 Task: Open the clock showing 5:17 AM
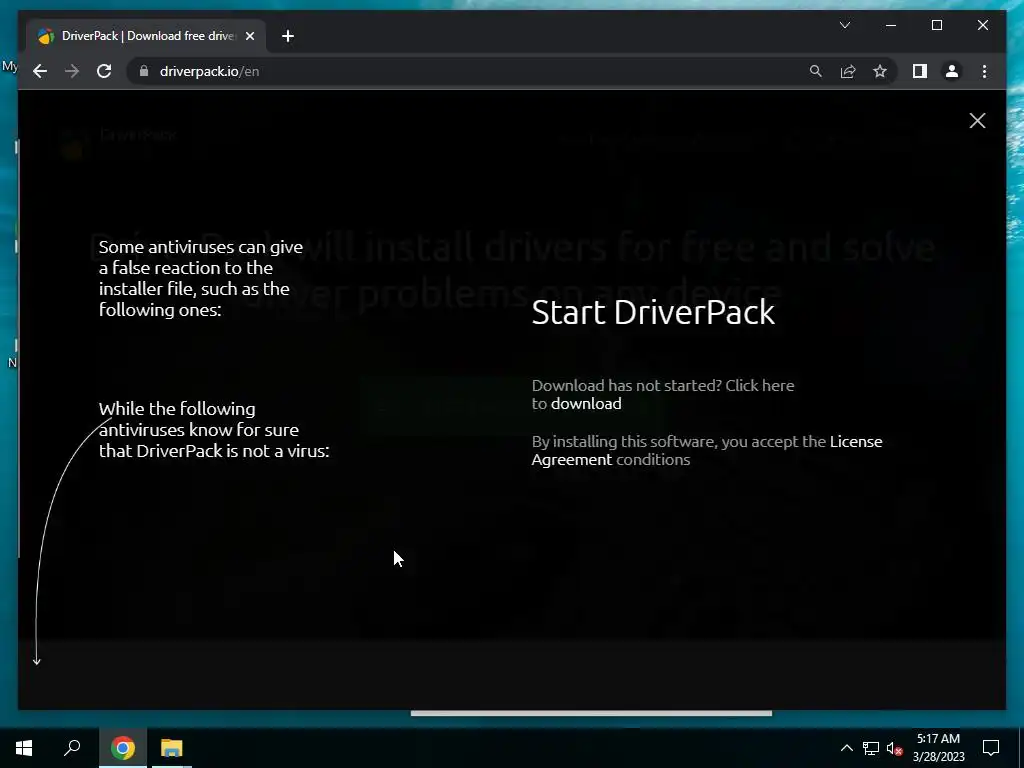point(938,748)
